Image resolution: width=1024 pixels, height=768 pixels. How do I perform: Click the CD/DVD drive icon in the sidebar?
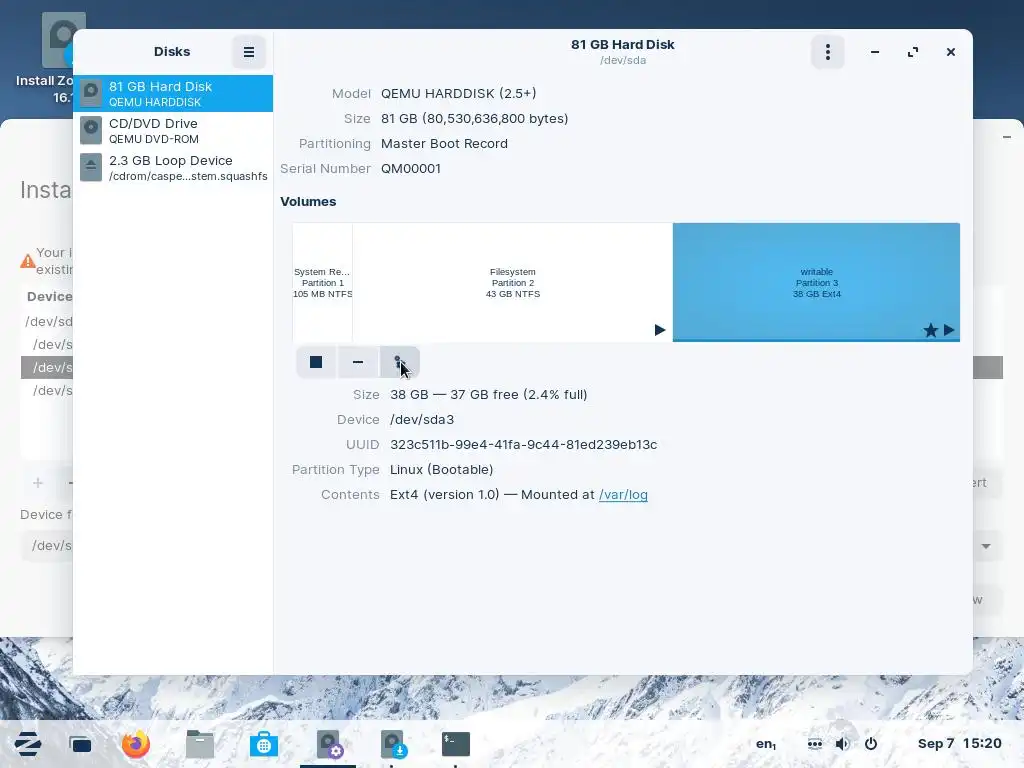(91, 131)
